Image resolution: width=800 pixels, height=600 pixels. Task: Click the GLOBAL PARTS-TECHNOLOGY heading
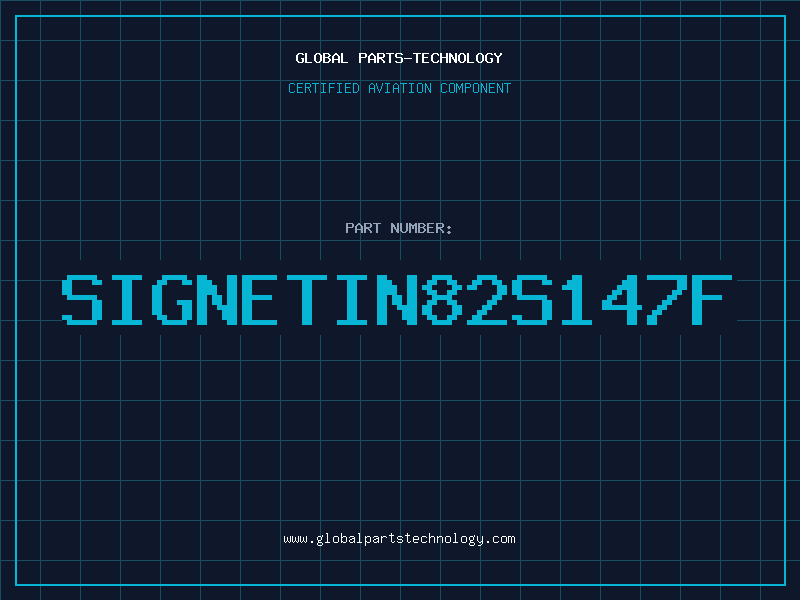tap(399, 58)
